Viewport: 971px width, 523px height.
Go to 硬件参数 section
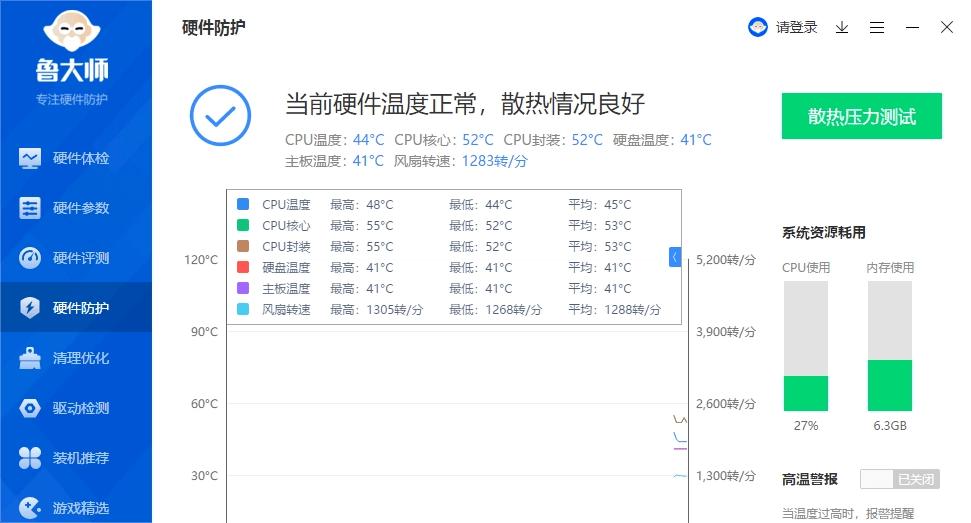[81, 208]
